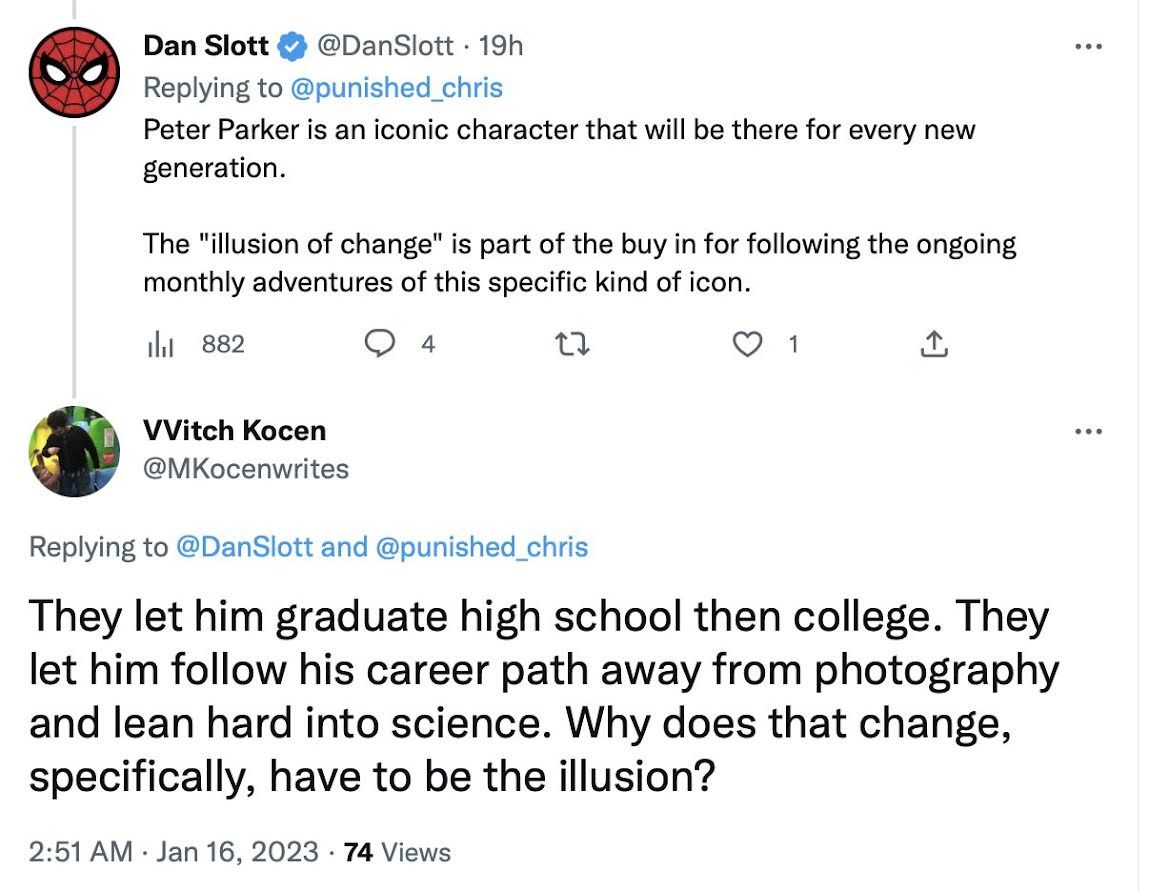The height and width of the screenshot is (892, 1149).
Task: Open more options on Dan Slott's tweet
Action: 1087,46
